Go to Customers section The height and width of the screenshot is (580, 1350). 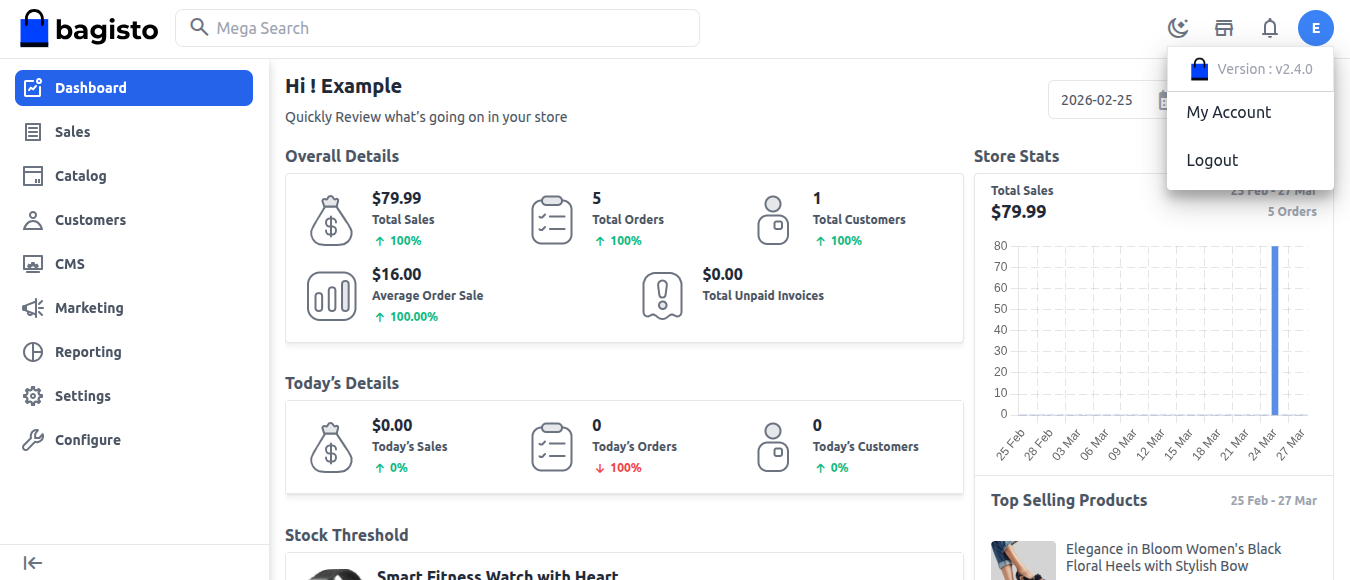[x=90, y=220]
